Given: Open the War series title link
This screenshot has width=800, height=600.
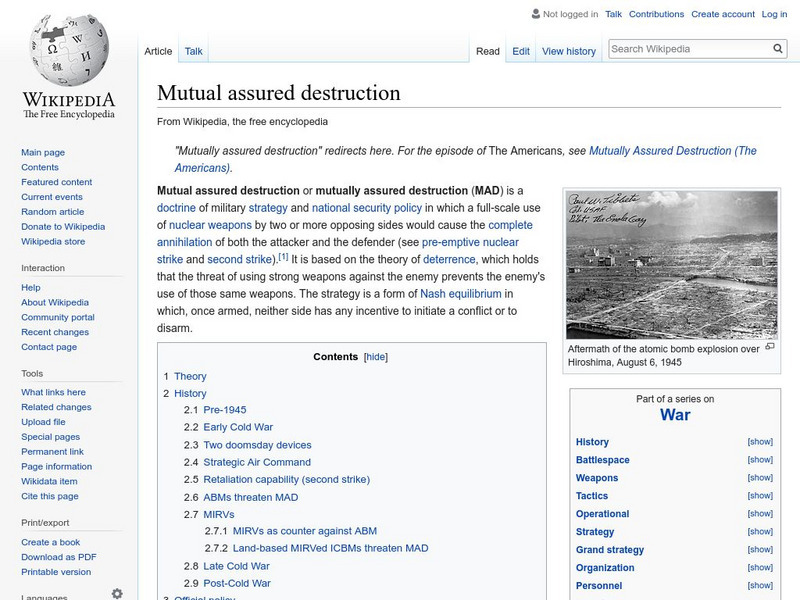Looking at the screenshot, I should (675, 414).
